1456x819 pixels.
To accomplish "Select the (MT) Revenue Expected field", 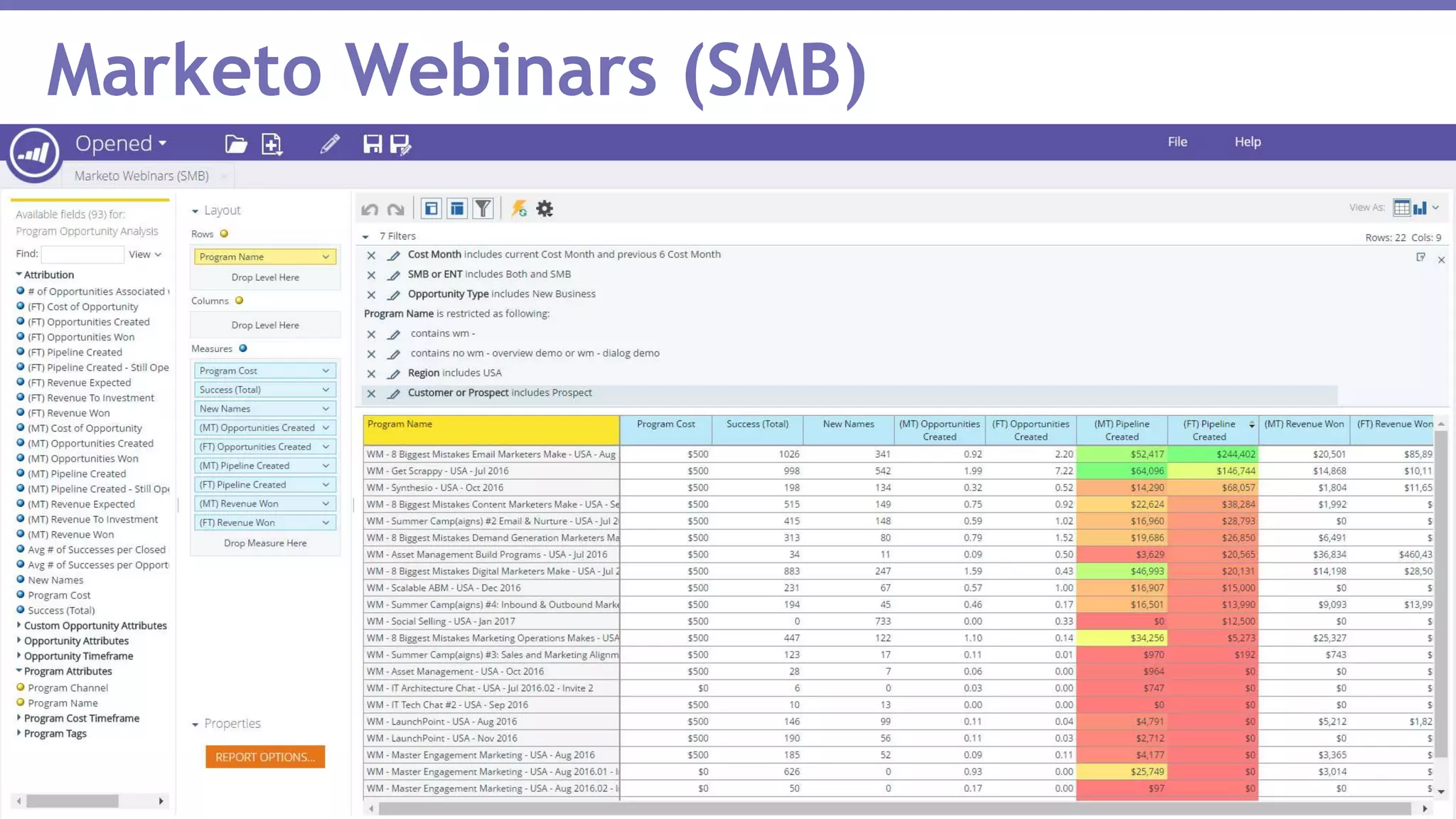I will tap(81, 504).
